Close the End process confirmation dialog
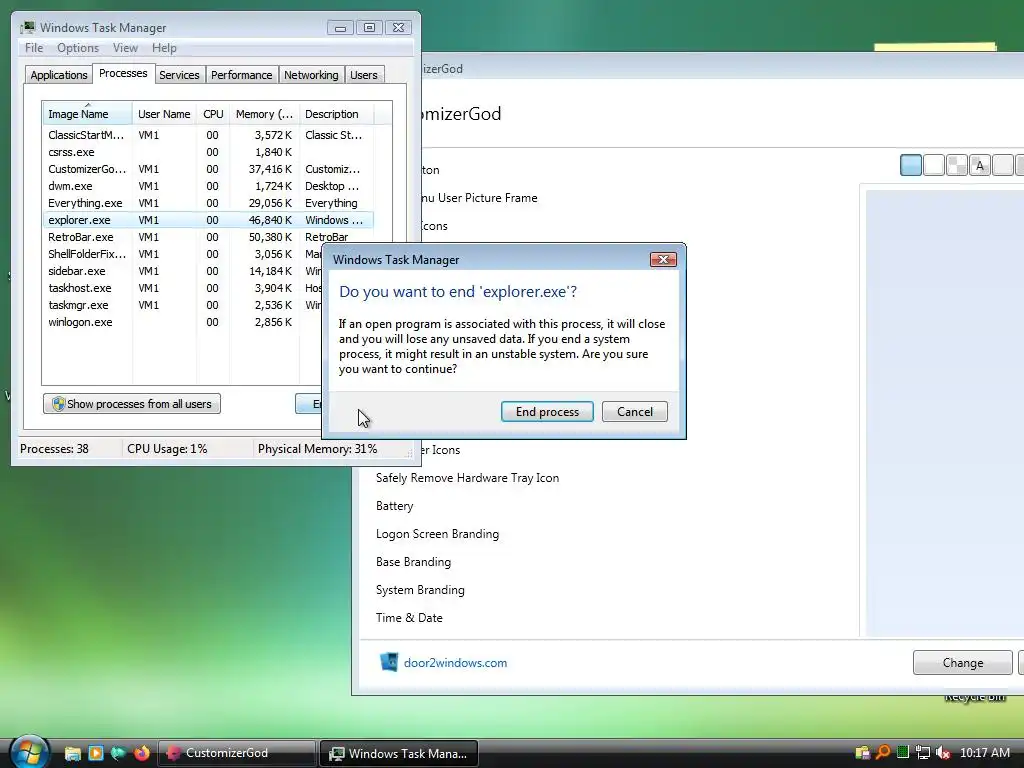 coord(663,259)
